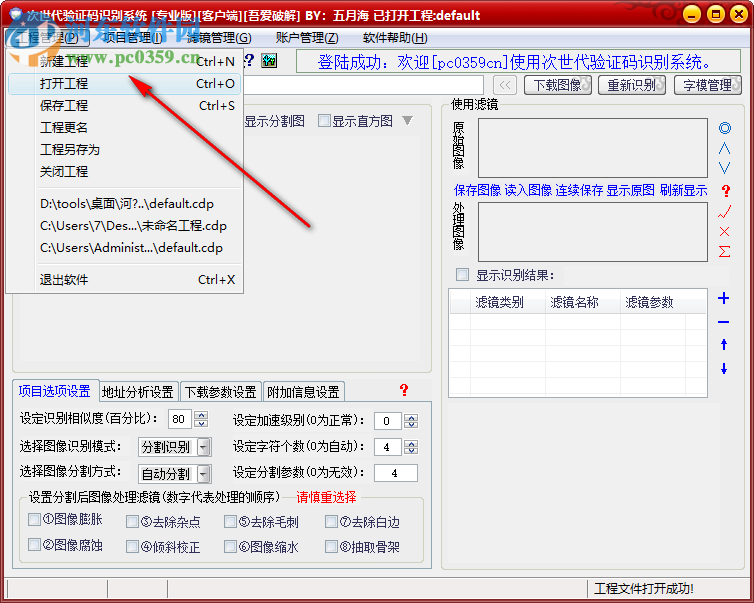Select the 项目选项设置 tab

pyautogui.click(x=55, y=390)
